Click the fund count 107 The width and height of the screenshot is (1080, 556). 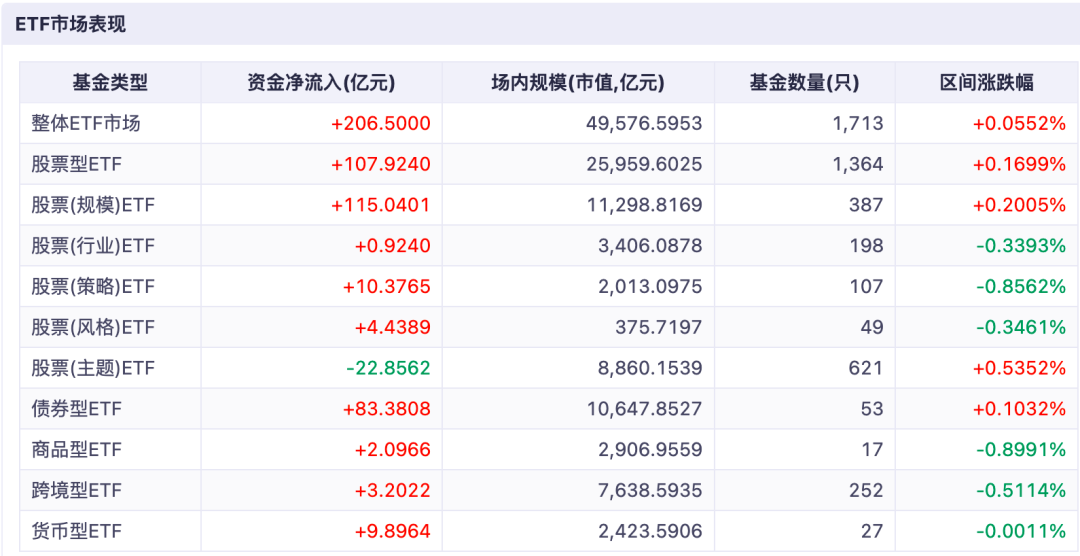866,287
